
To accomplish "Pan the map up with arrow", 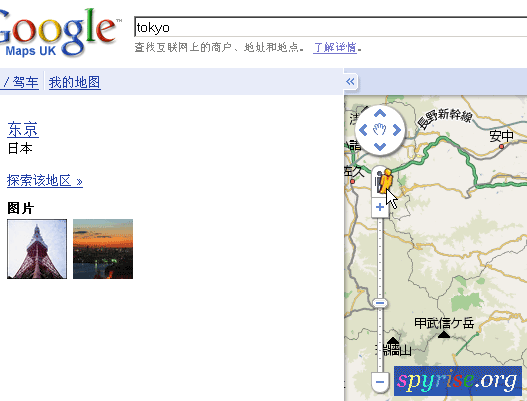I will (x=380, y=113).
